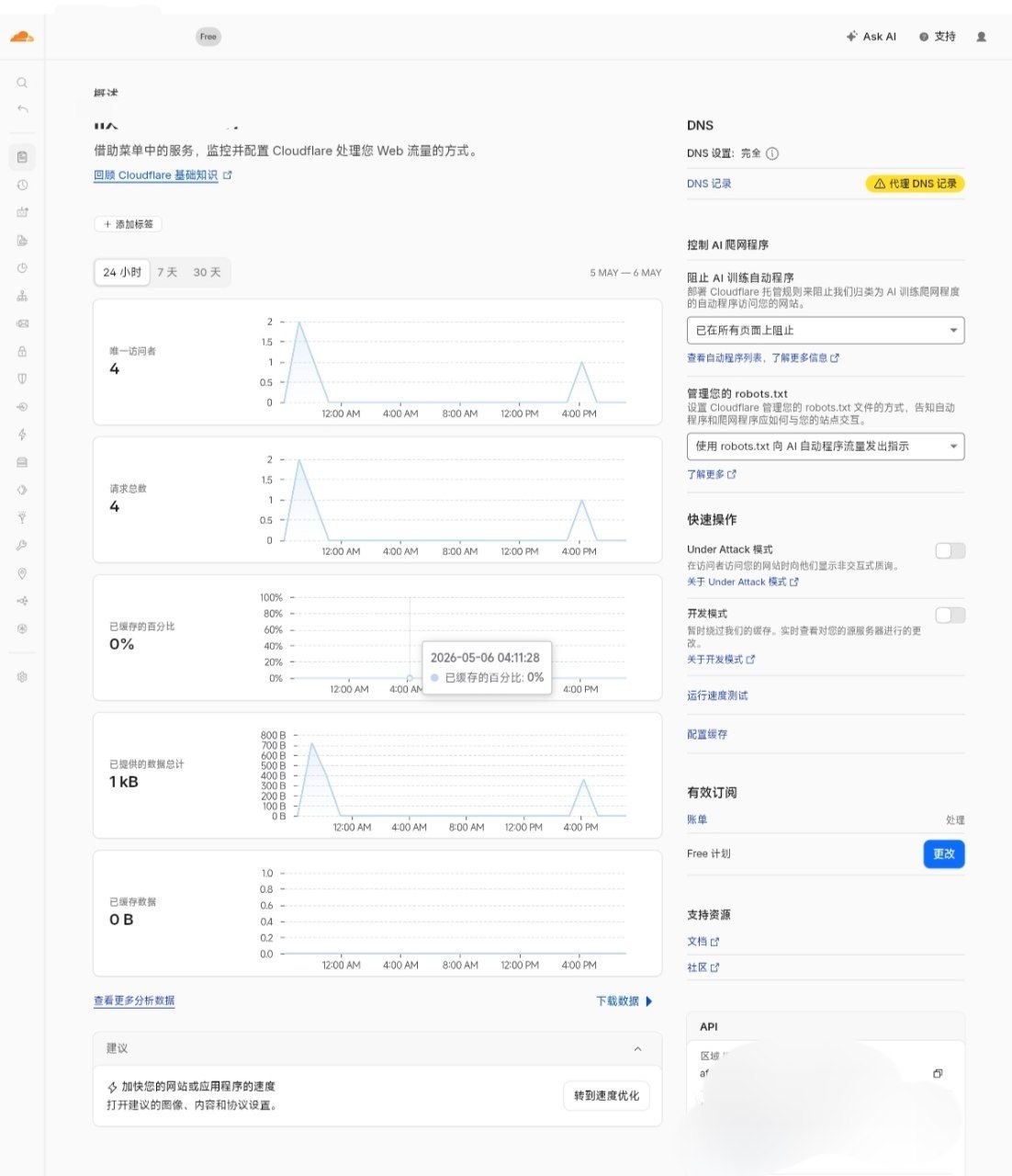Click 查看更多分析数据 link
The height and width of the screenshot is (1176, 1012).
[134, 1001]
